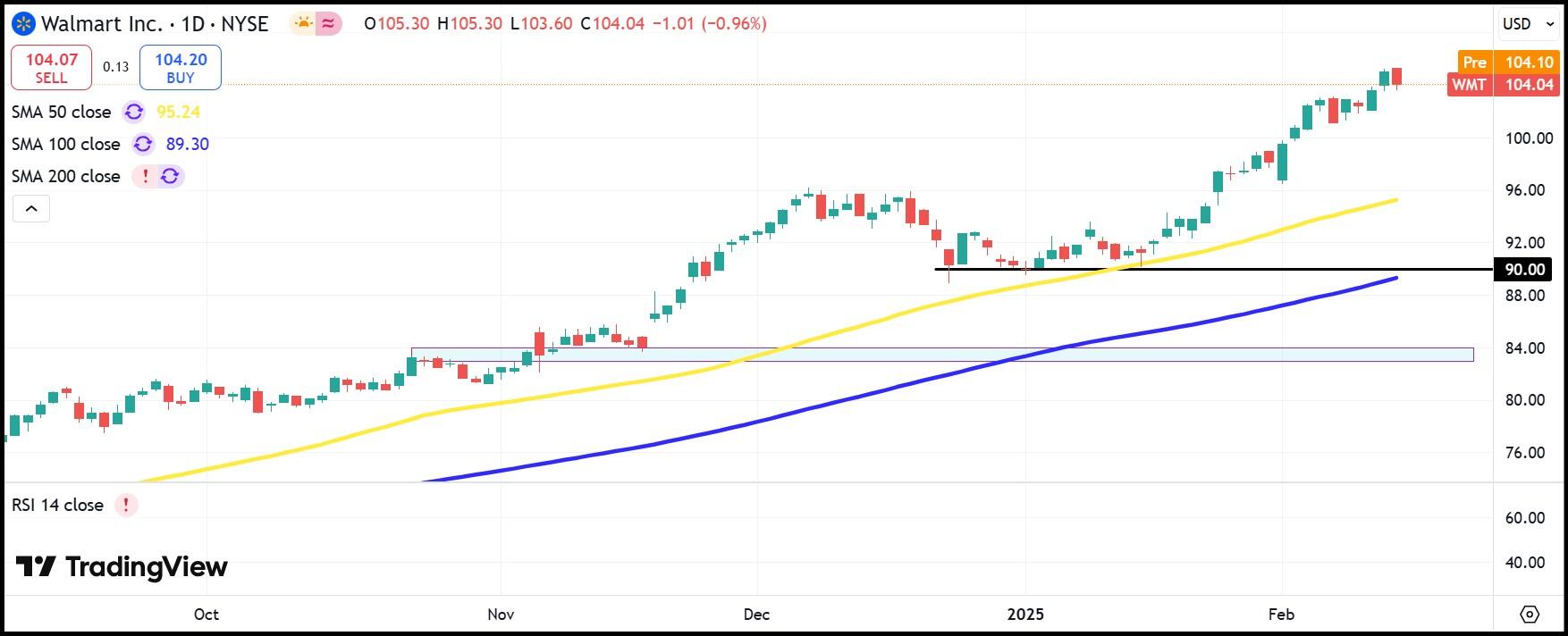The height and width of the screenshot is (636, 1568).
Task: Open the USD currency dropdown
Action: [1530, 24]
